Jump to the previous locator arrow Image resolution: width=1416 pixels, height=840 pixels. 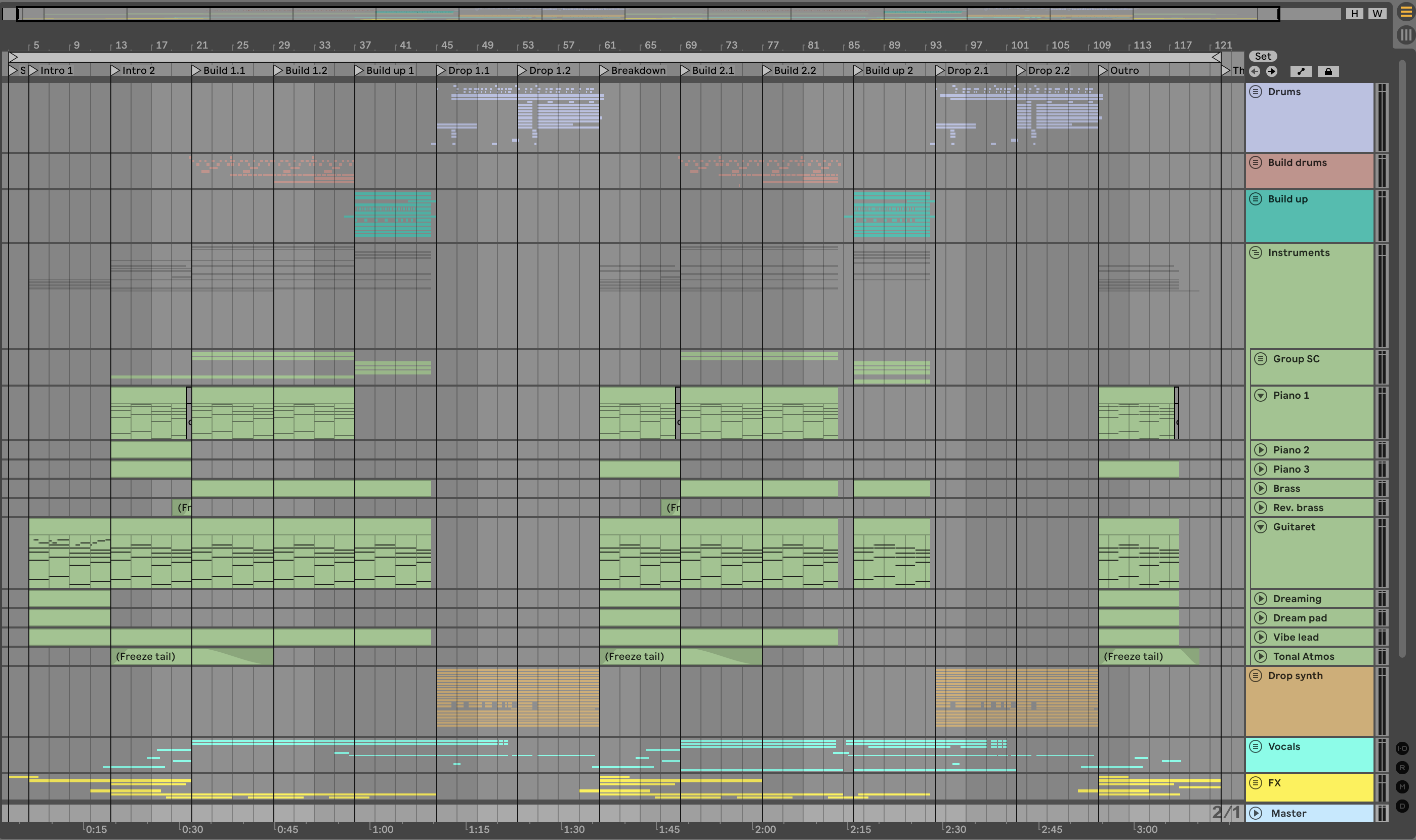(x=1255, y=71)
